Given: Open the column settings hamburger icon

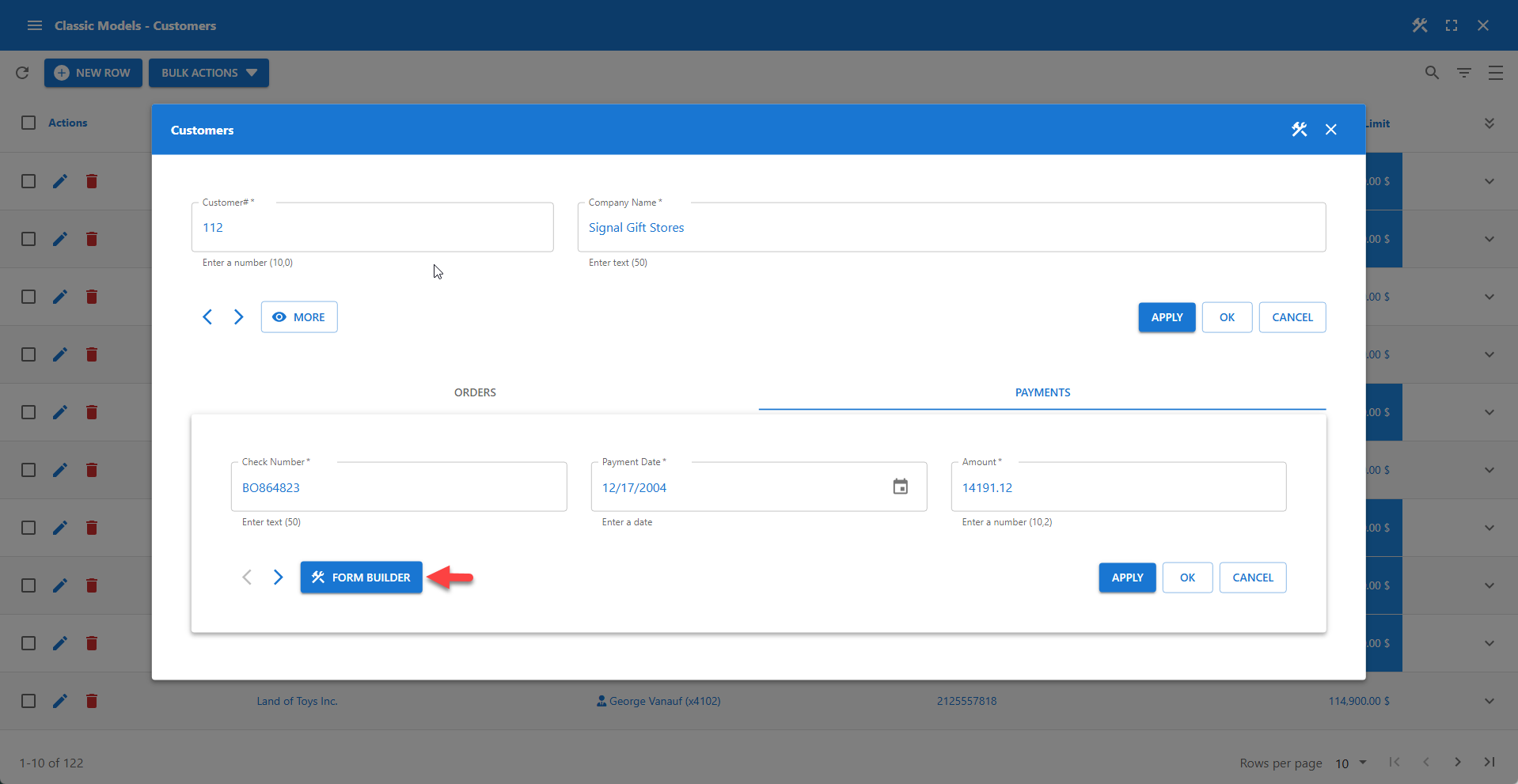Looking at the screenshot, I should click(x=1496, y=72).
